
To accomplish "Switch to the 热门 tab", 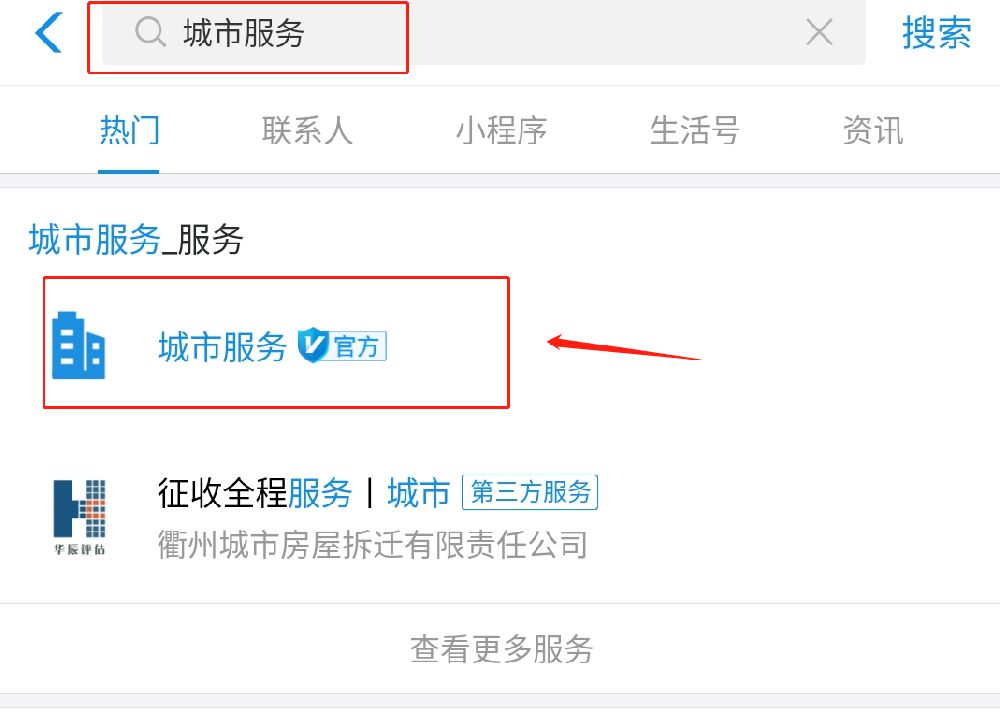I will 129,131.
